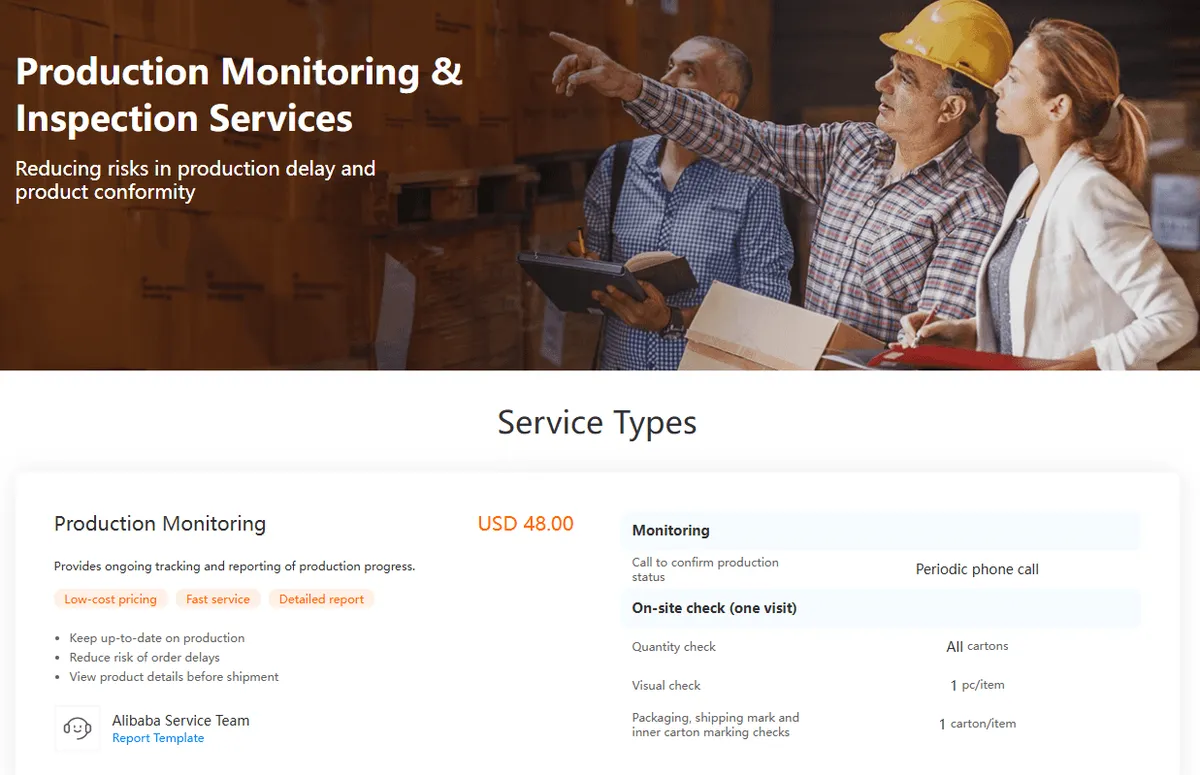Click the Service Types heading
The width and height of the screenshot is (1200, 775).
pyautogui.click(x=597, y=423)
